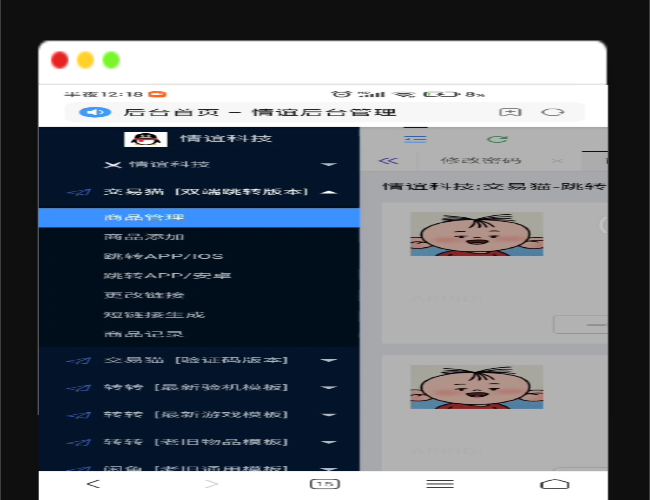Click the 情谊科技 site title text in sidebar header
Image resolution: width=650 pixels, height=500 pixels.
click(x=226, y=138)
